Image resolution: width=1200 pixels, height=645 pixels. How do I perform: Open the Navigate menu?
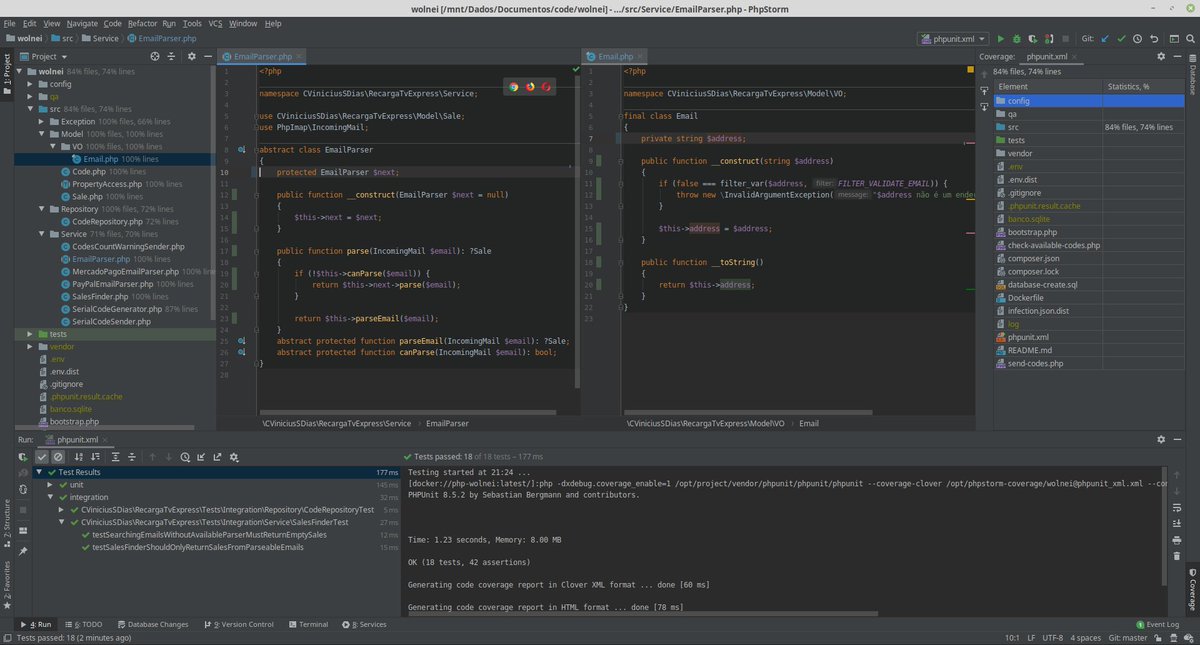coord(82,23)
